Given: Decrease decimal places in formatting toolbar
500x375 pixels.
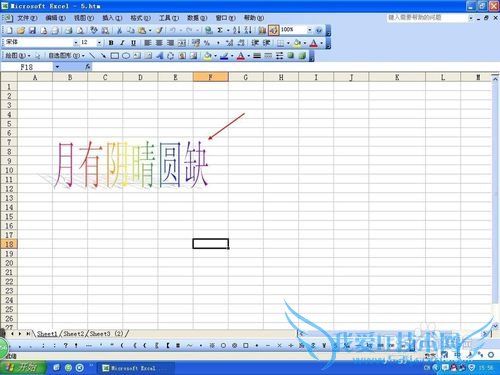Looking at the screenshot, I should 241,43.
